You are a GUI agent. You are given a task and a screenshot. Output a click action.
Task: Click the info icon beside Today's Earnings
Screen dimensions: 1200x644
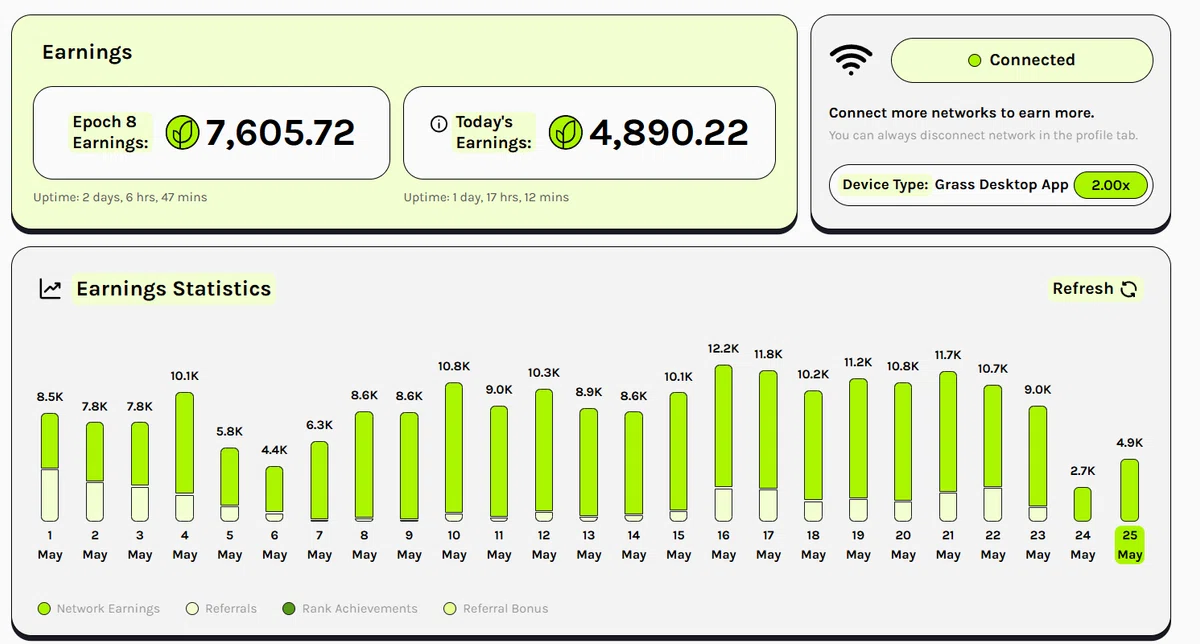(438, 124)
